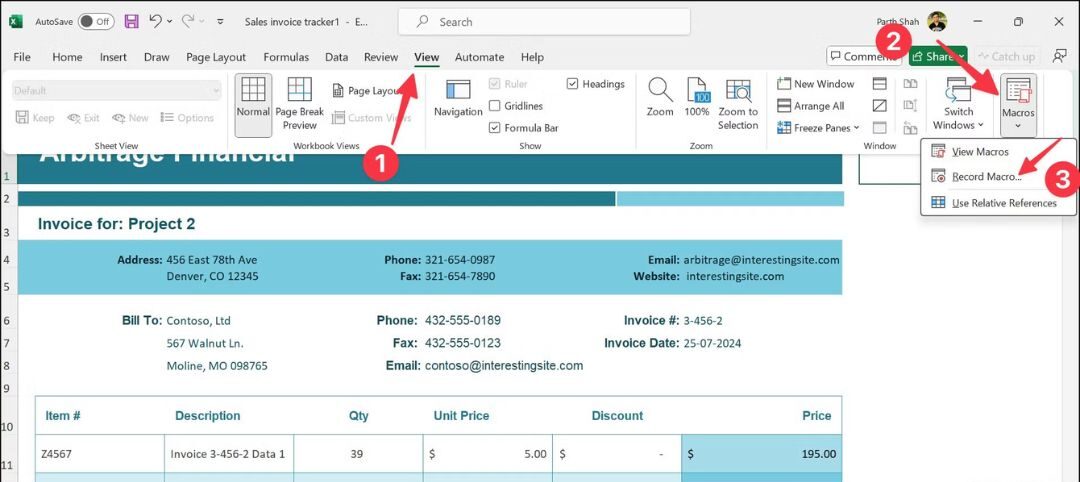
Task: Enable the Gridlines checkbox
Action: 495,106
